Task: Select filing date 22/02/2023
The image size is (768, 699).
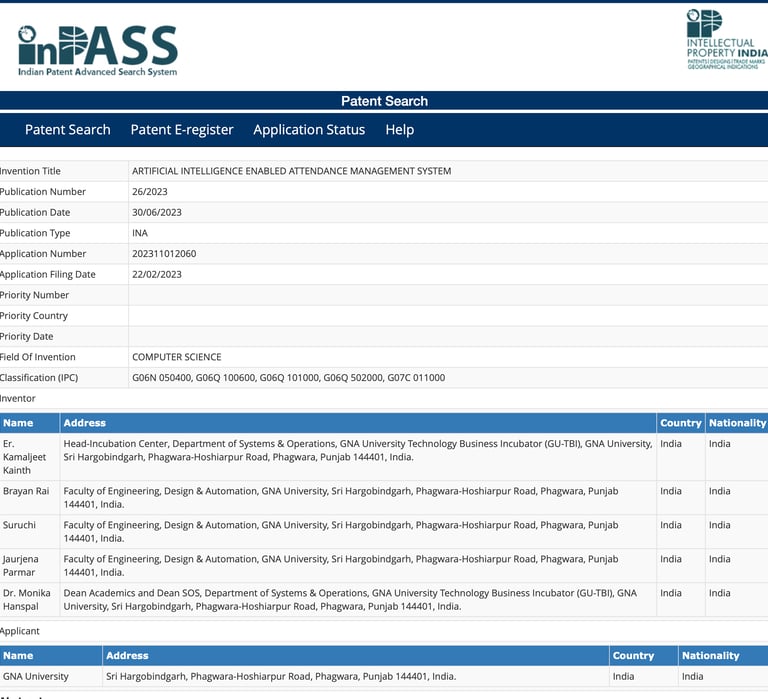Action: click(157, 274)
